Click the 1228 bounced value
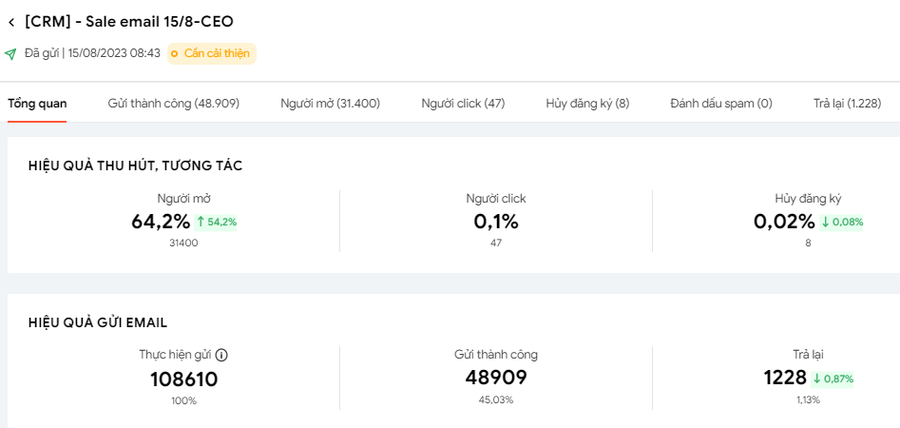Image resolution: width=900 pixels, height=428 pixels. 785,378
